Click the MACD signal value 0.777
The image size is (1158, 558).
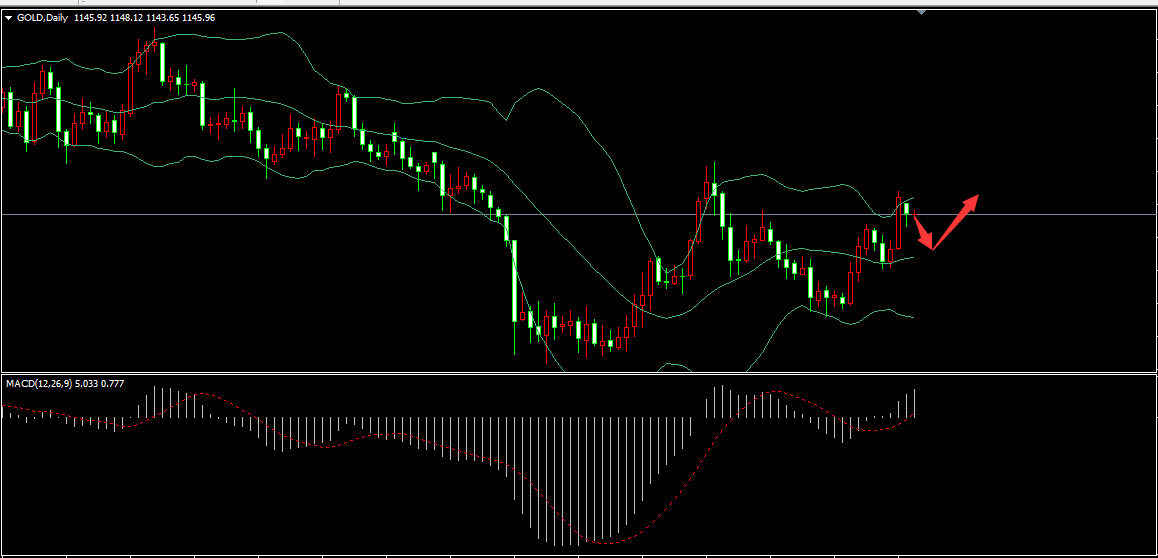coord(112,383)
